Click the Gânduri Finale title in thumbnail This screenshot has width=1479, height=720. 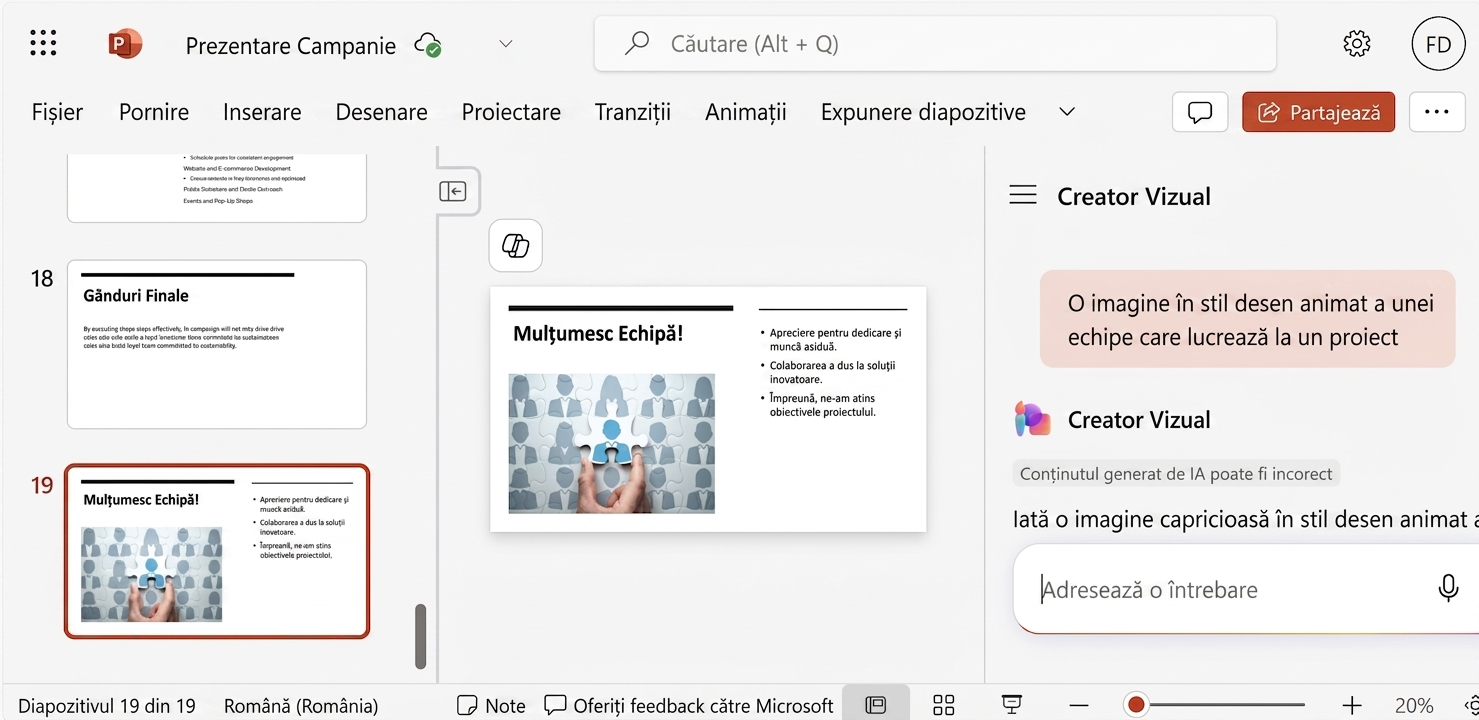tap(136, 296)
